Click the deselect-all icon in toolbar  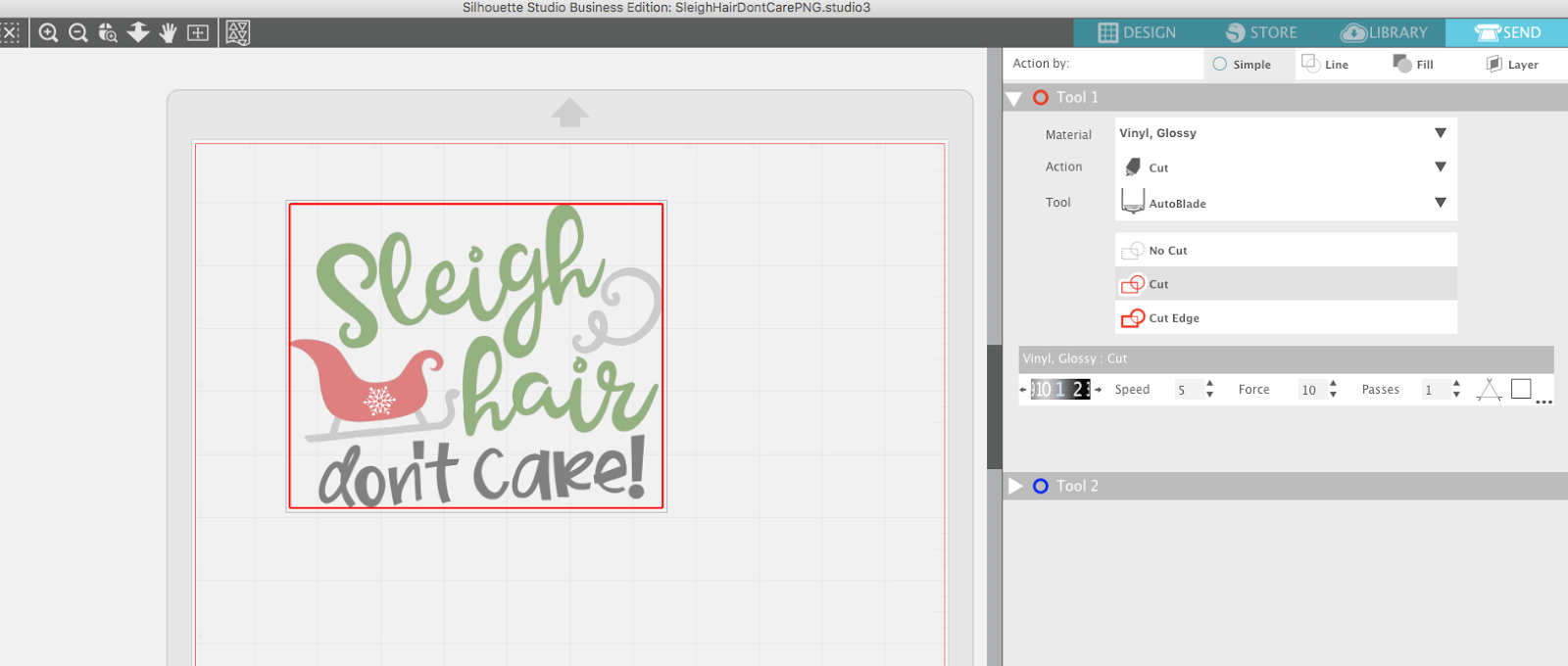coord(10,32)
